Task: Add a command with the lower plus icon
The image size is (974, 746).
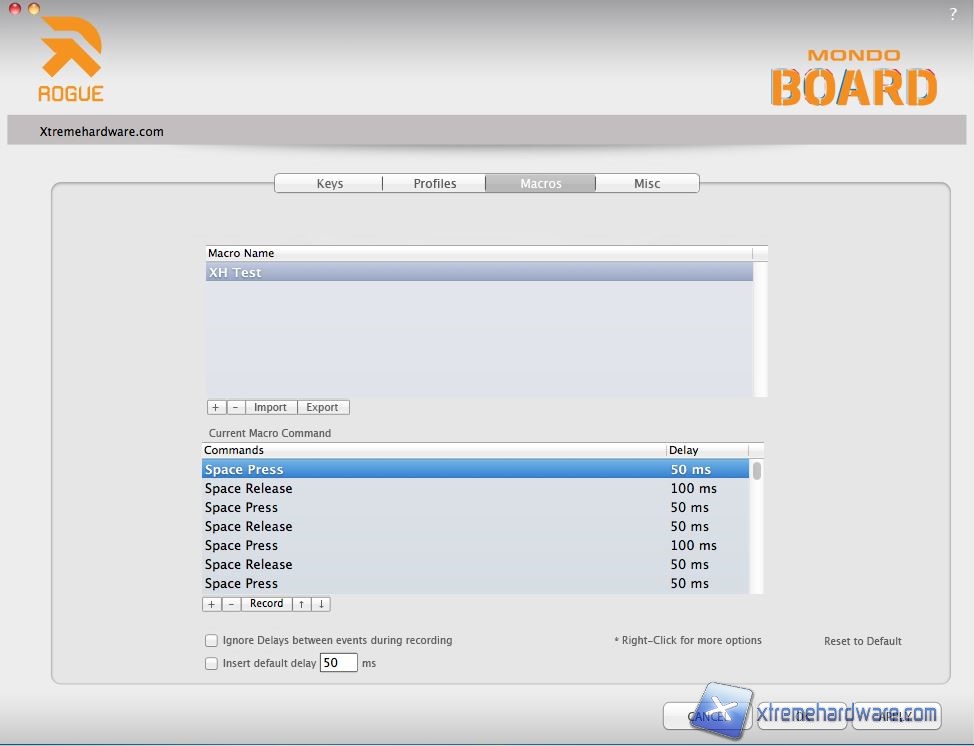Action: pyautogui.click(x=211, y=604)
